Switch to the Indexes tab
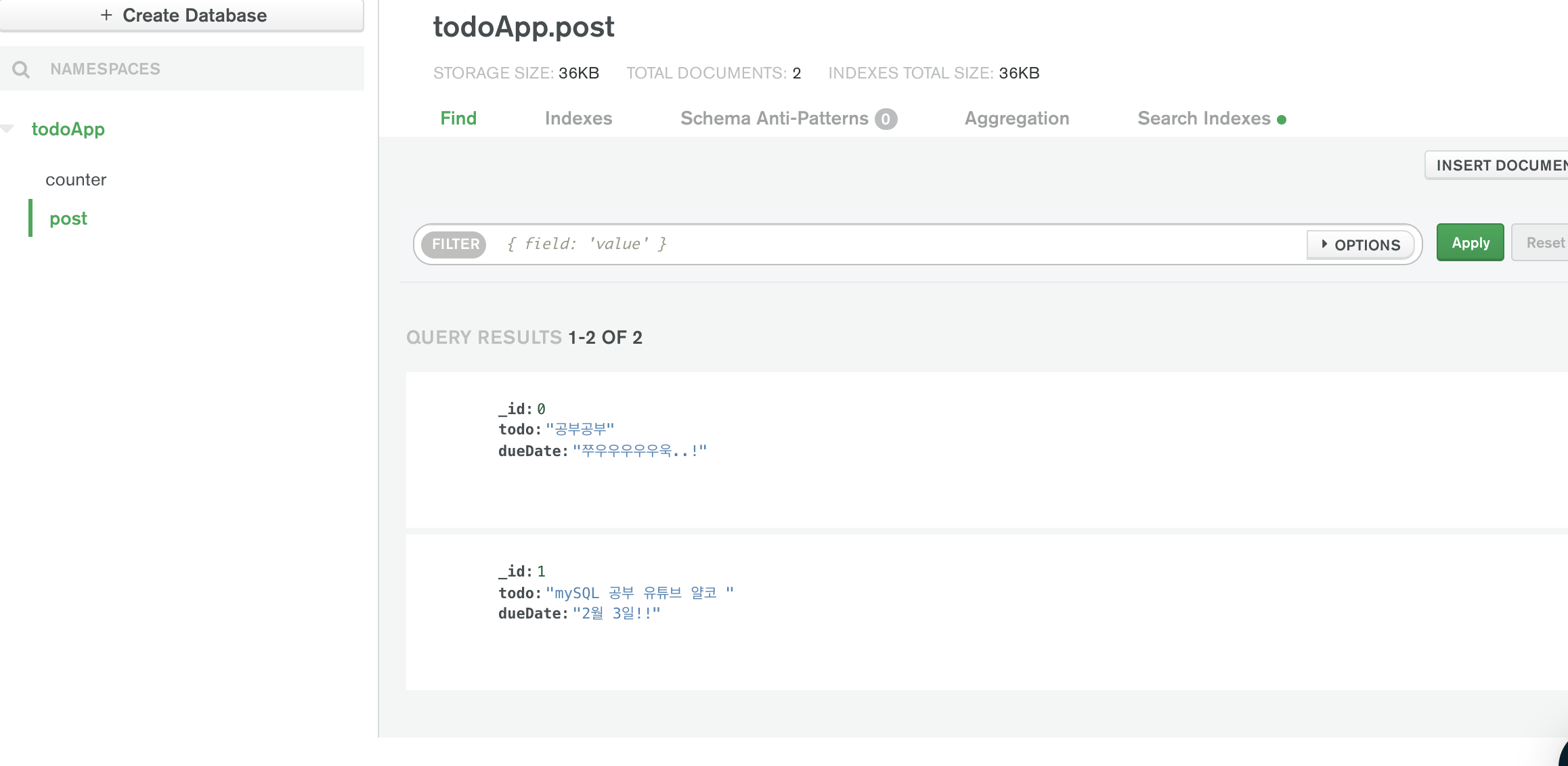 tap(578, 118)
